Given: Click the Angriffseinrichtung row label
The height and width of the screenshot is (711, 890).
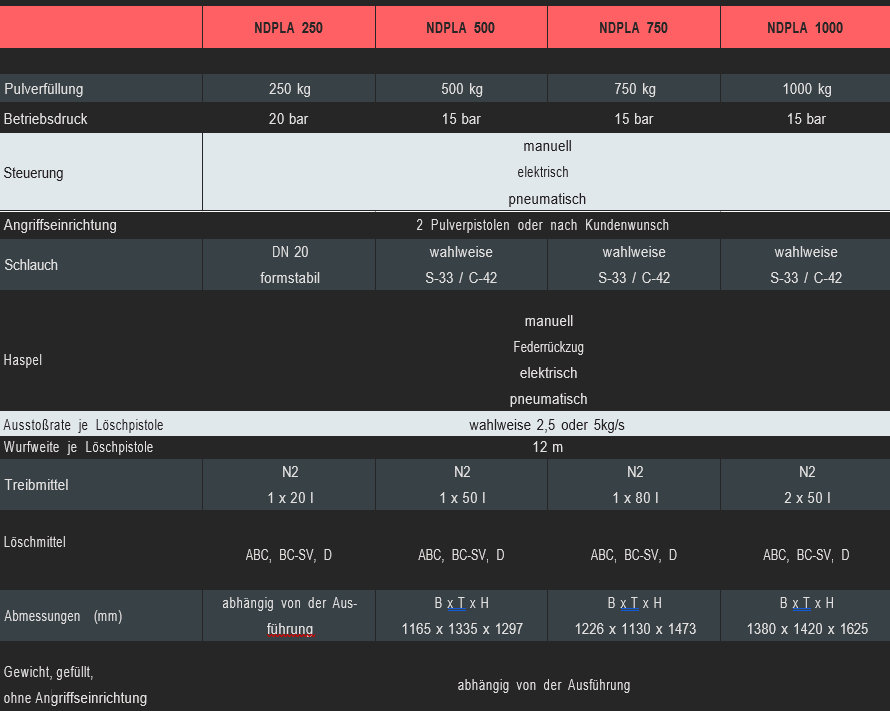Looking at the screenshot, I should click(x=60, y=225).
